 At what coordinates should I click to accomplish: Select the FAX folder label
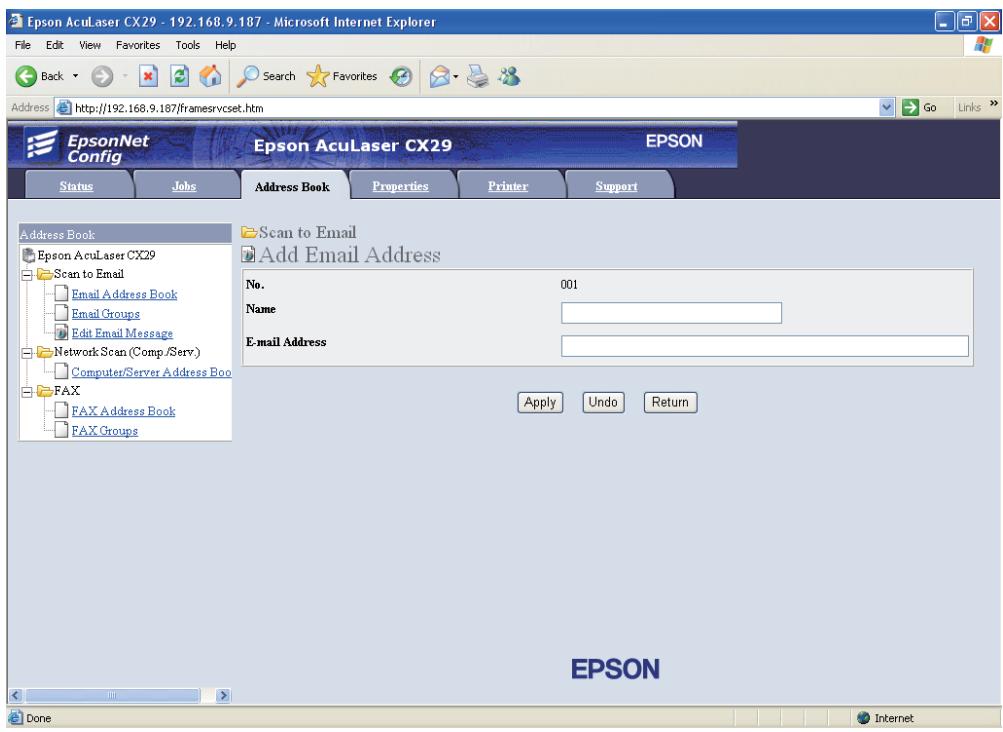coord(67,391)
